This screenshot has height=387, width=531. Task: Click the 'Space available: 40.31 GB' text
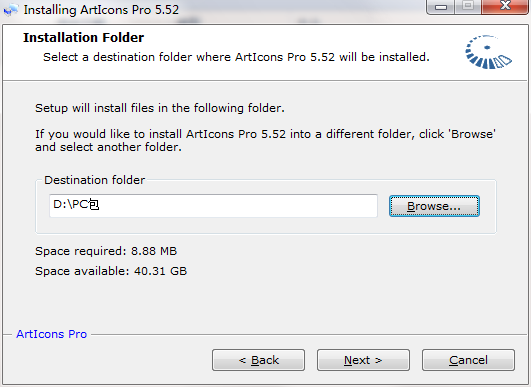pos(111,271)
